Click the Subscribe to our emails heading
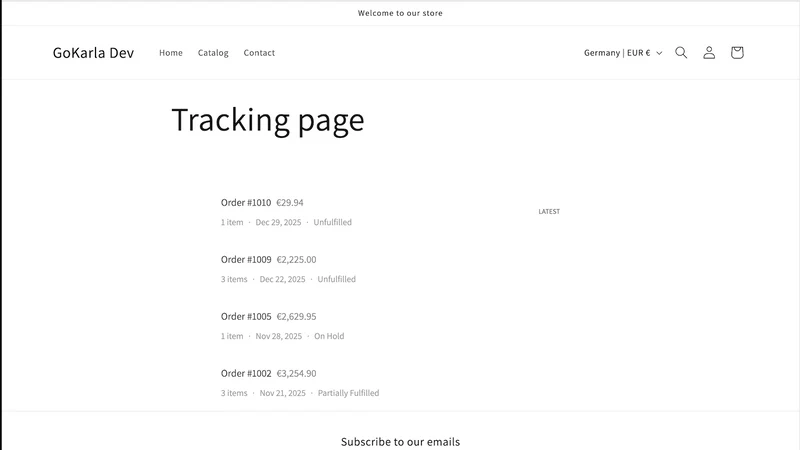The image size is (800, 450). pos(401,442)
